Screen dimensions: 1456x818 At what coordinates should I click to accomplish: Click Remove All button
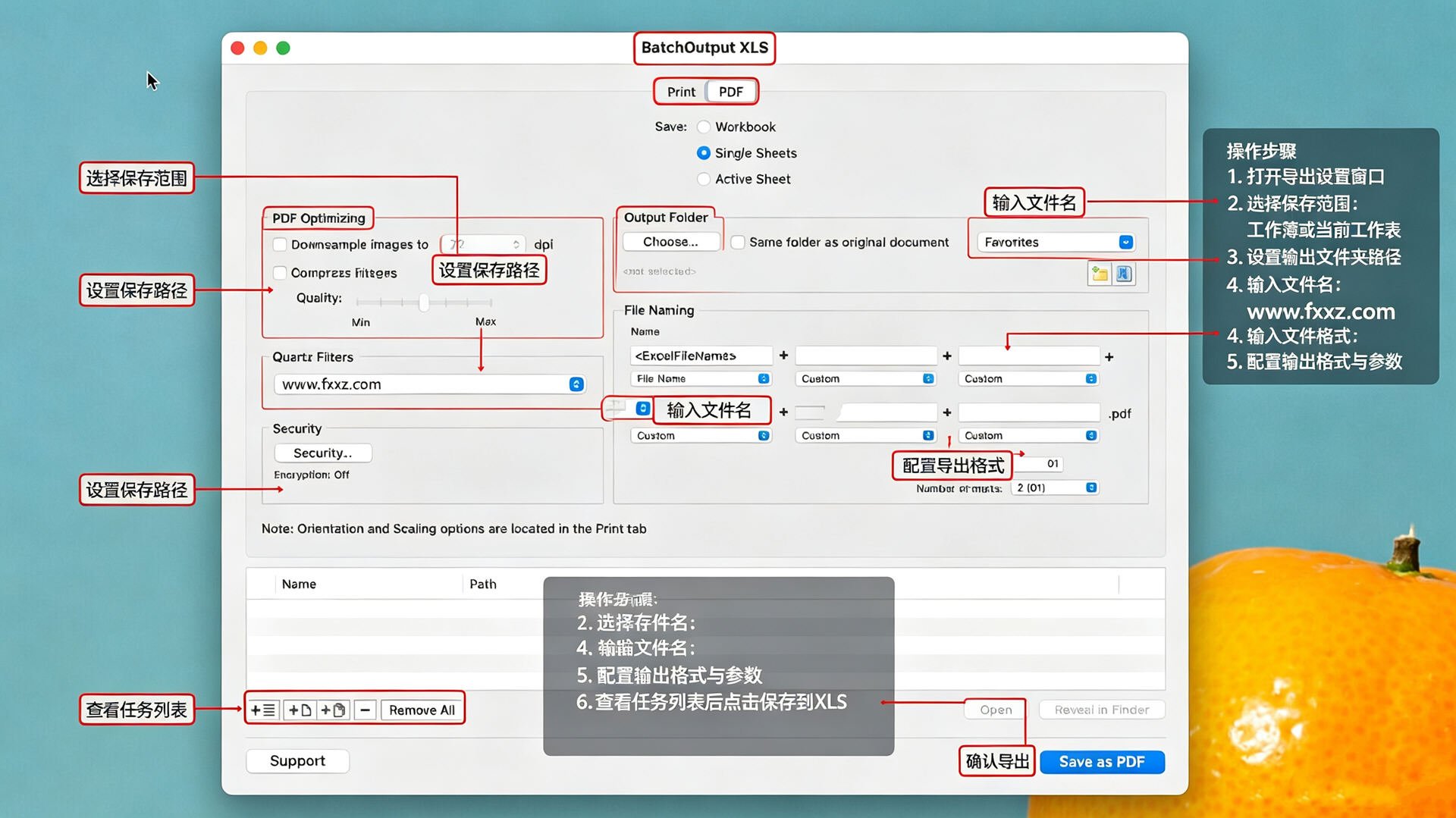[422, 710]
